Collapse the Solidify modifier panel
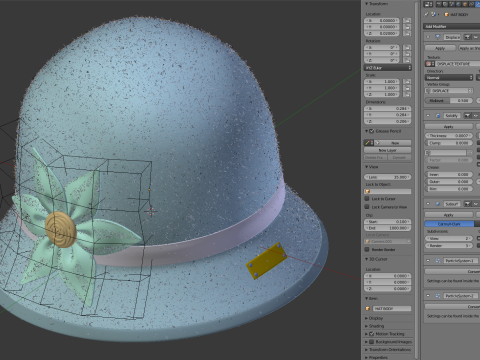Screen dimensions: 480x360 [x=428, y=116]
